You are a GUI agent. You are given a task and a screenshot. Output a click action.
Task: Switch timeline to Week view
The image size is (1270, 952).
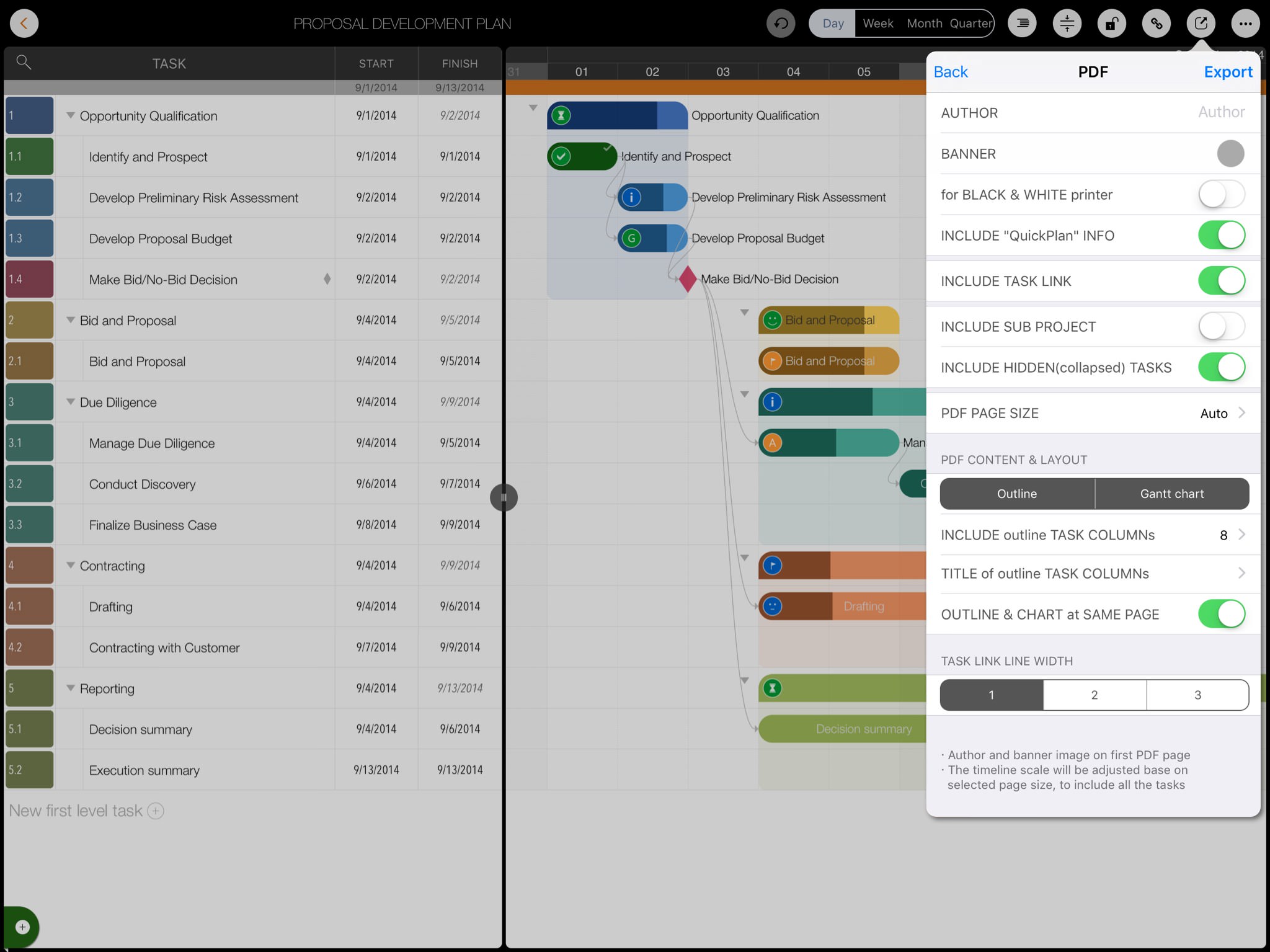click(877, 24)
